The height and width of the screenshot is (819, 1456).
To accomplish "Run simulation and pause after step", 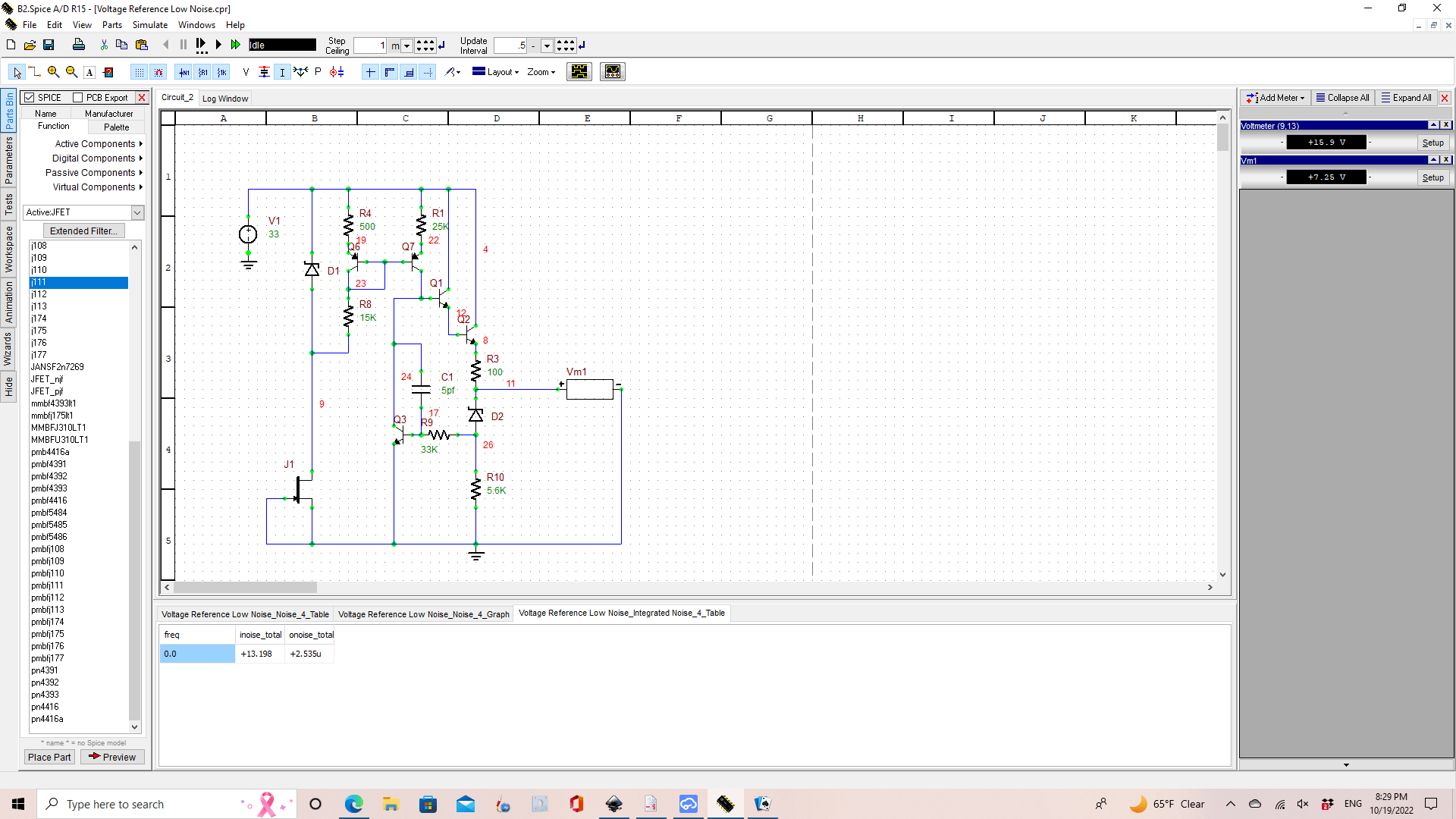I will (201, 45).
